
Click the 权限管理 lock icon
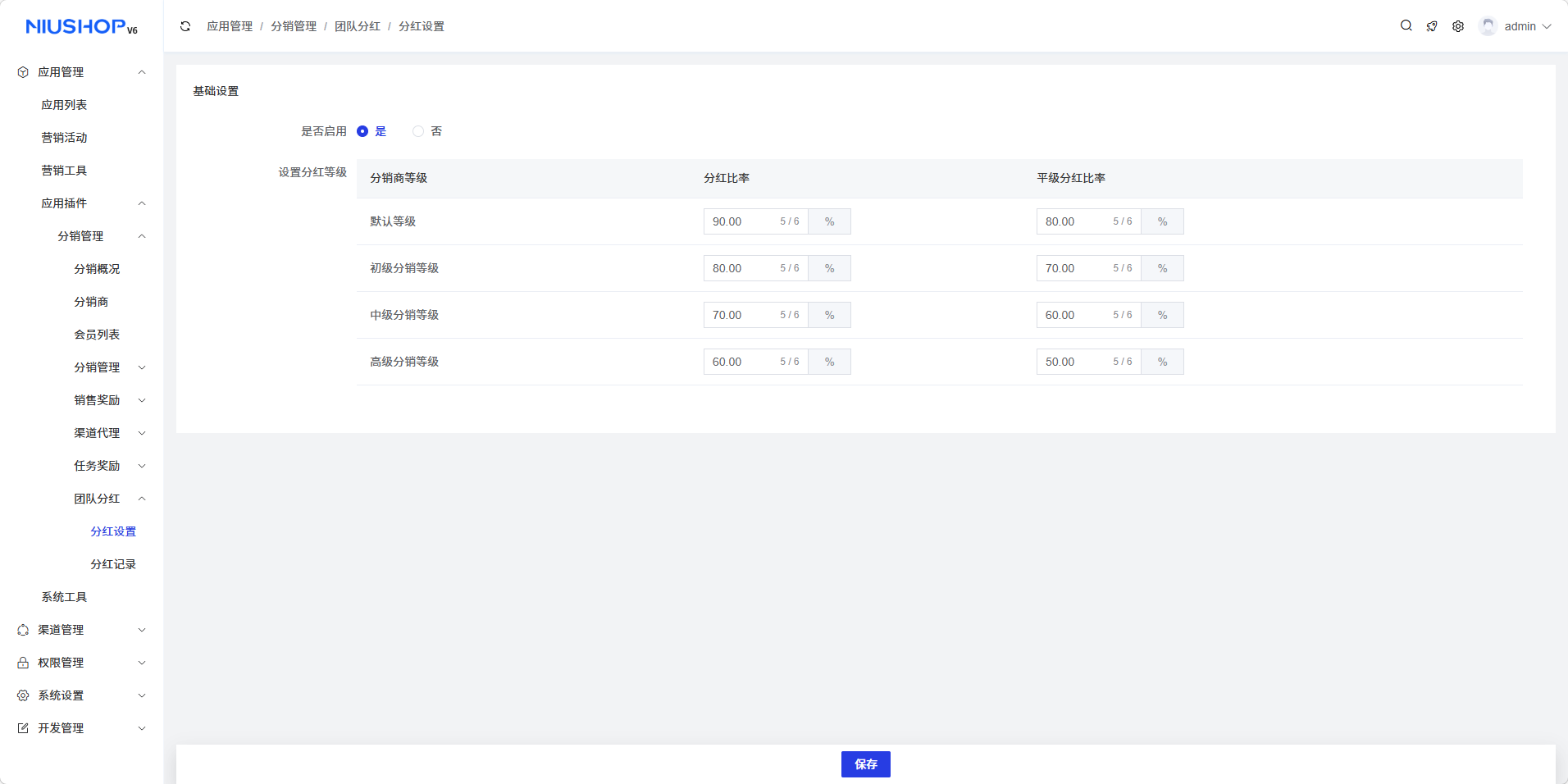pyautogui.click(x=23, y=663)
